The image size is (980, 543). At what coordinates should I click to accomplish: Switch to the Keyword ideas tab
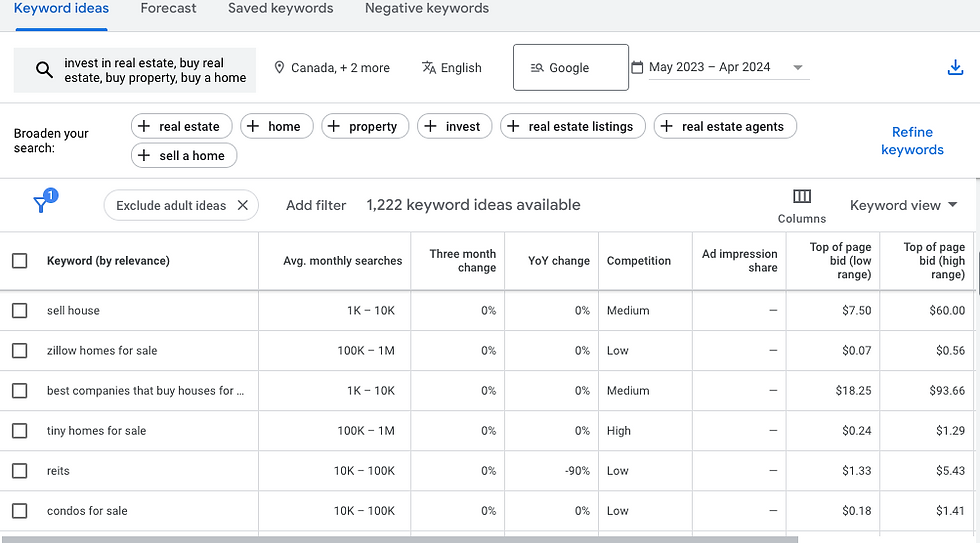coord(61,9)
